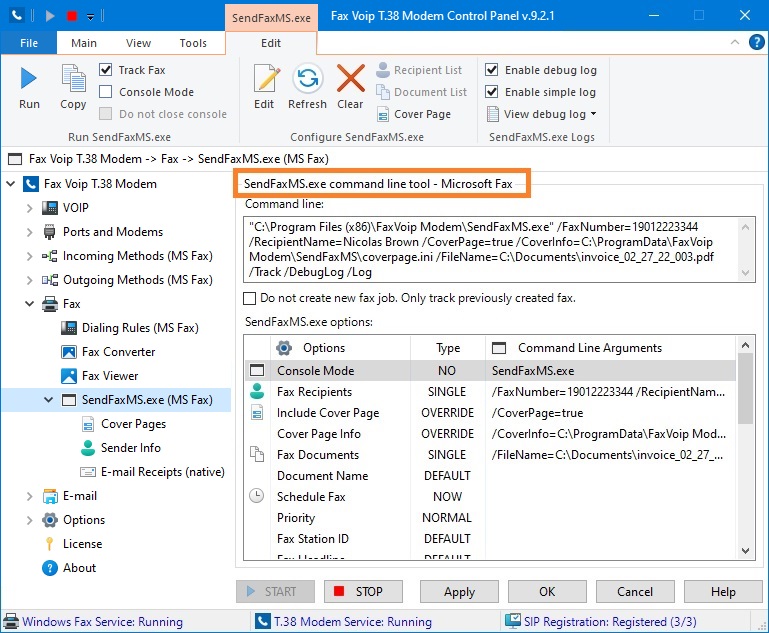Click the options list vertical scrollbar thumb

[745, 387]
